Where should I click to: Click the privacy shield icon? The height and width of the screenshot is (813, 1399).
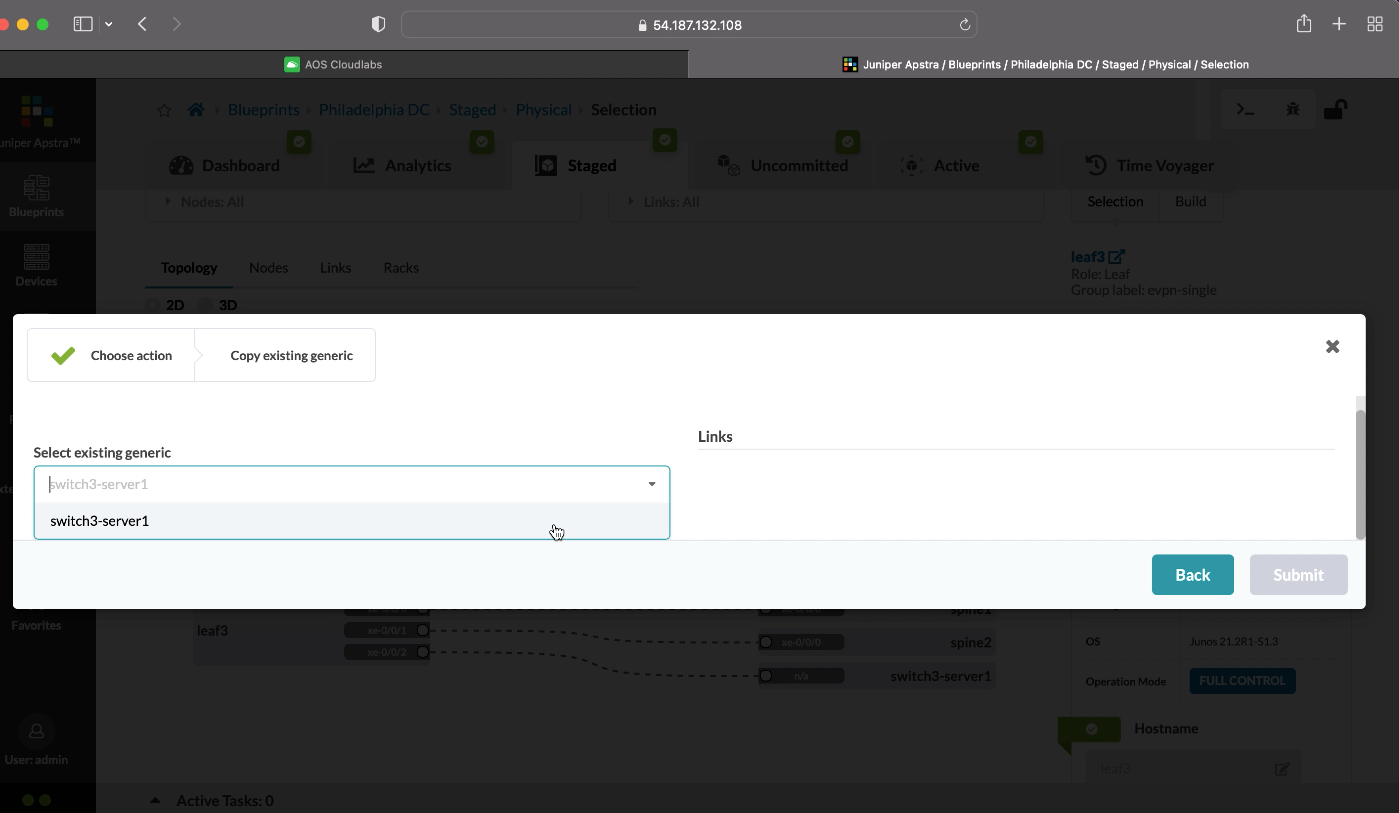378,24
